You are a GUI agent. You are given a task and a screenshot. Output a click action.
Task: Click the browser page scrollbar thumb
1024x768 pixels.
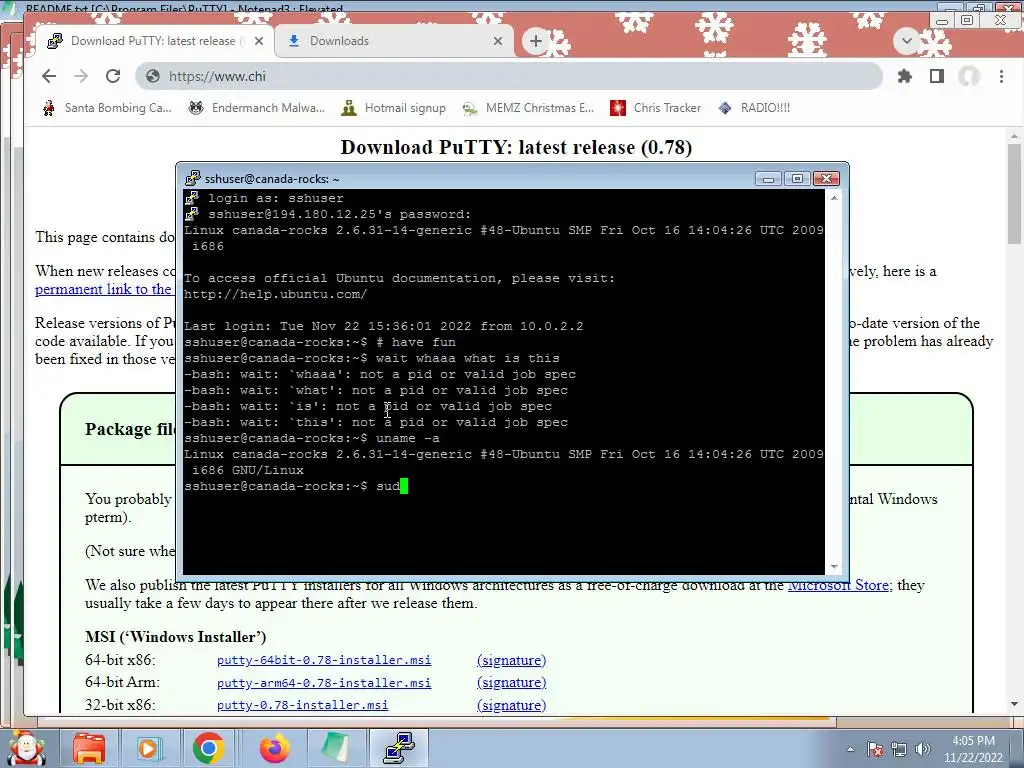pyautogui.click(x=1014, y=194)
